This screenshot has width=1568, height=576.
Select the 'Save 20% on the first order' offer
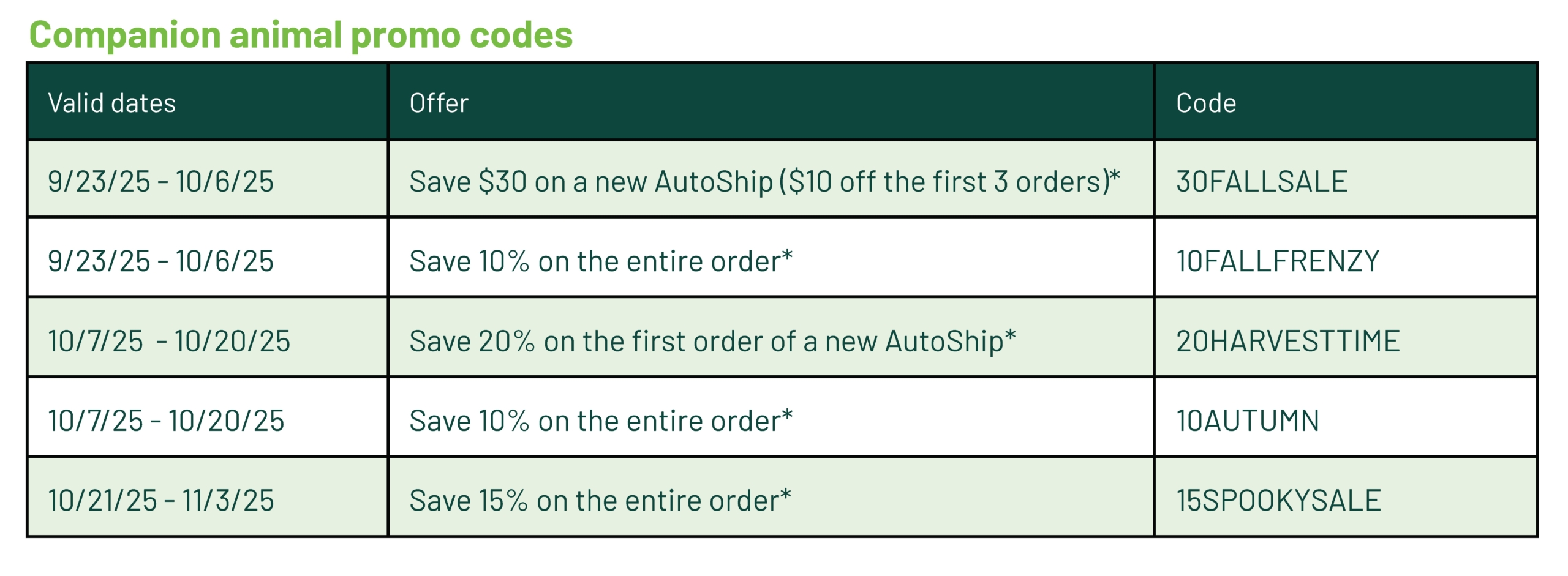coord(712,341)
